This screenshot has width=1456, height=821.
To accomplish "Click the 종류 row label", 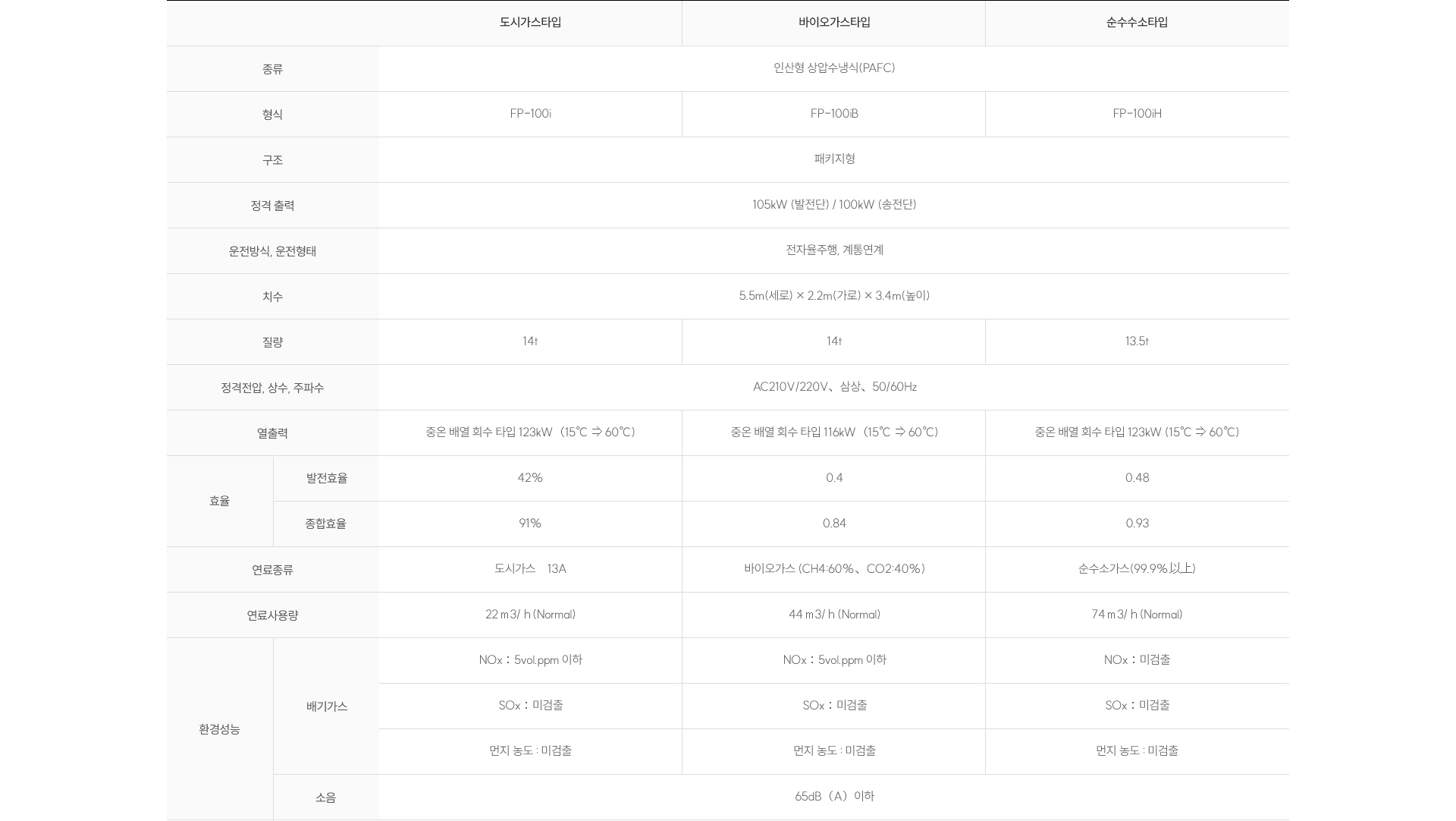I will point(272,69).
